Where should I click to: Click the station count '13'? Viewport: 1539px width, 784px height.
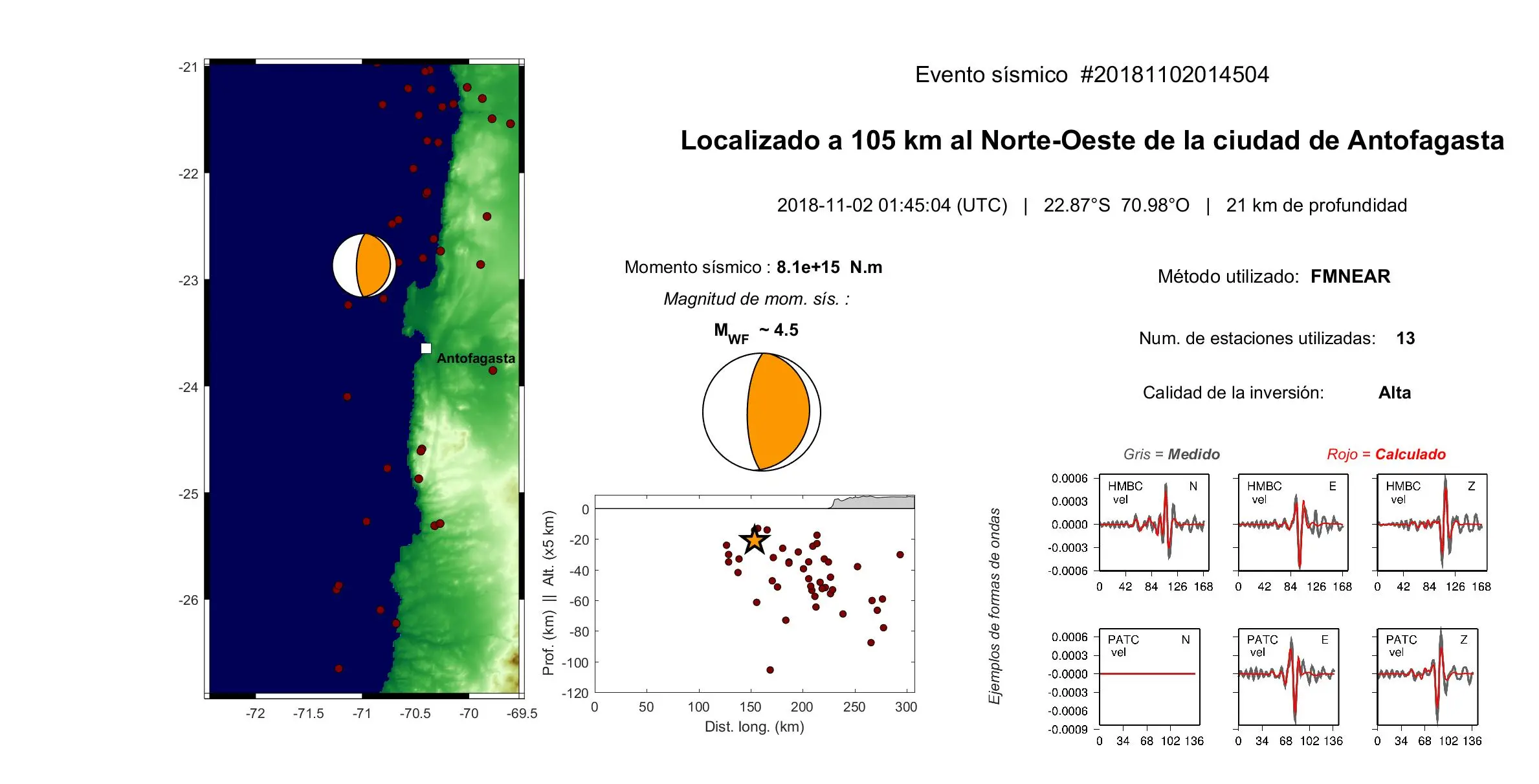click(x=1405, y=338)
